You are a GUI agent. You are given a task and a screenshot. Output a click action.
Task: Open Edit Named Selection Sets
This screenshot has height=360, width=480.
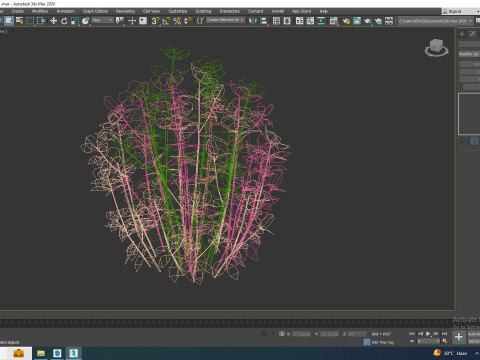[200, 21]
